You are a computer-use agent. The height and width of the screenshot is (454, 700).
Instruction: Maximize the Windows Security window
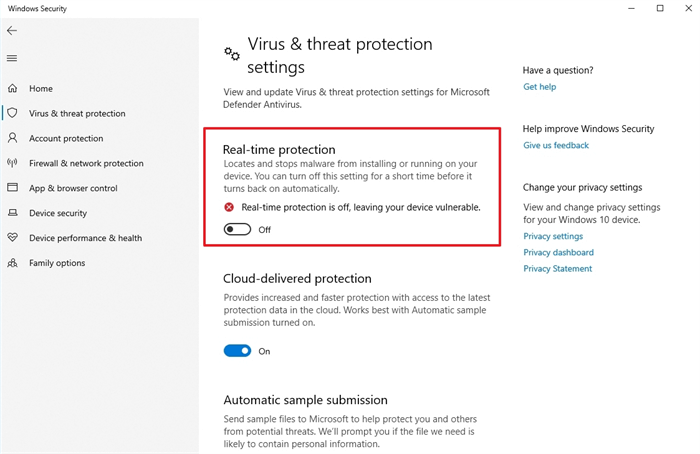660,8
